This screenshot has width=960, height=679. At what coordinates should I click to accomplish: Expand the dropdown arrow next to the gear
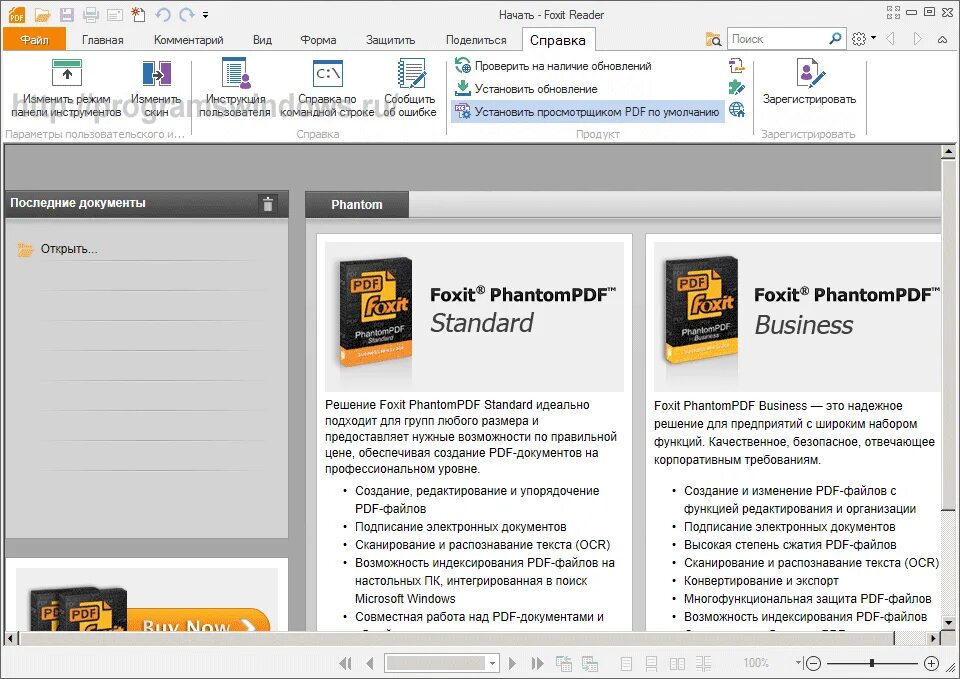point(873,38)
